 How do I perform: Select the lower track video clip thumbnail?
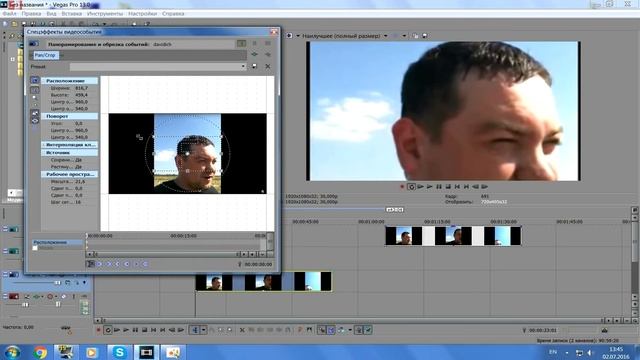click(264, 282)
